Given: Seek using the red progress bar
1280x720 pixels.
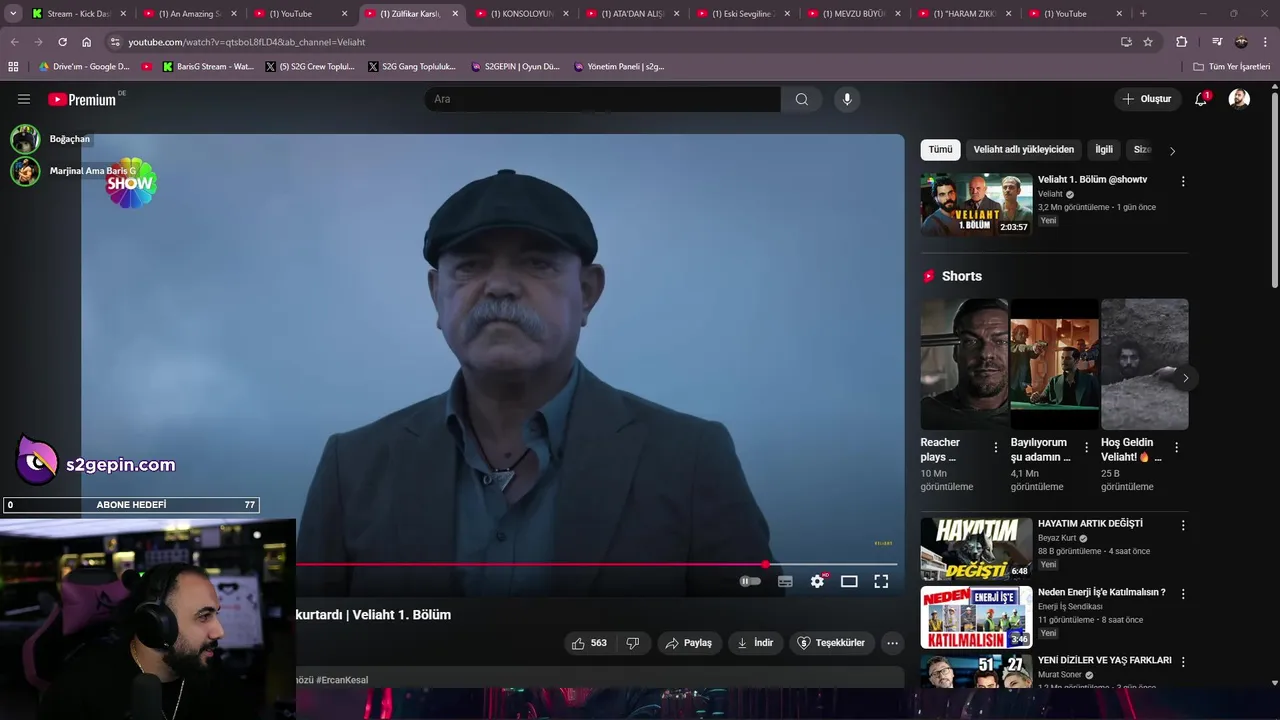Looking at the screenshot, I should click(596, 564).
